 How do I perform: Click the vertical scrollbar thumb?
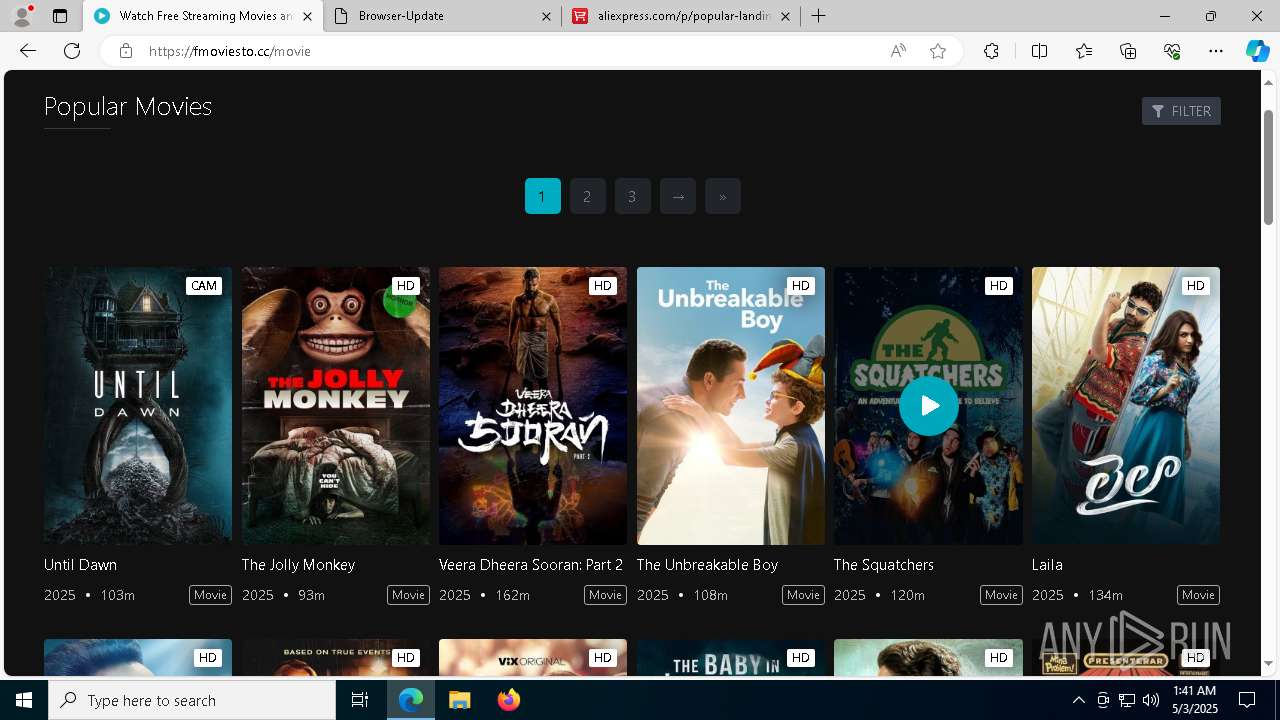[x=1269, y=167]
